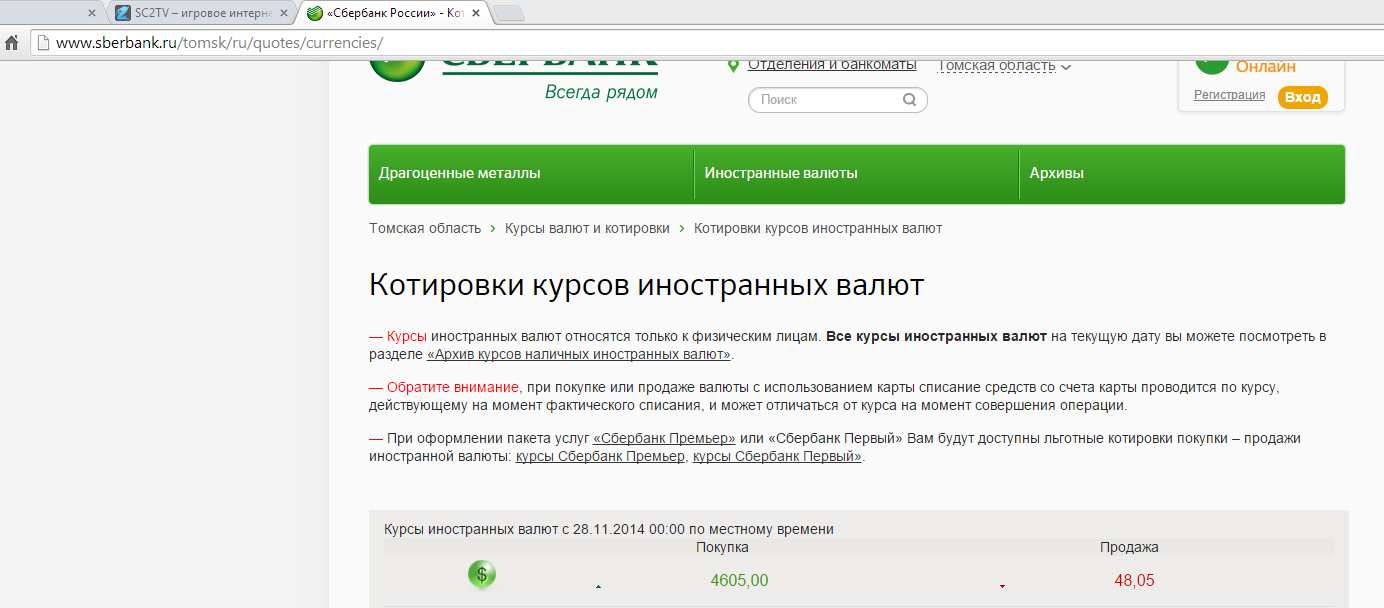
Task: Click the red Обратите внимание text
Action: point(453,387)
